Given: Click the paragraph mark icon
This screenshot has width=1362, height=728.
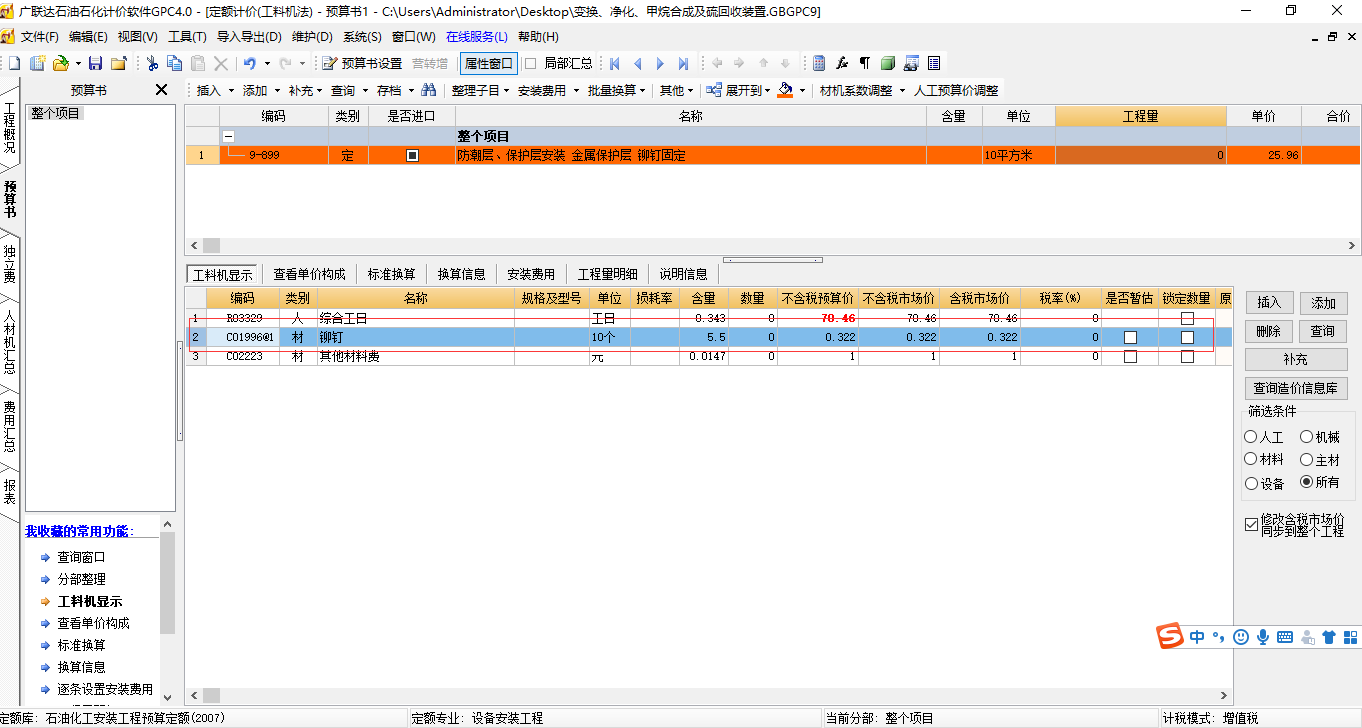Looking at the screenshot, I should pyautogui.click(x=865, y=63).
